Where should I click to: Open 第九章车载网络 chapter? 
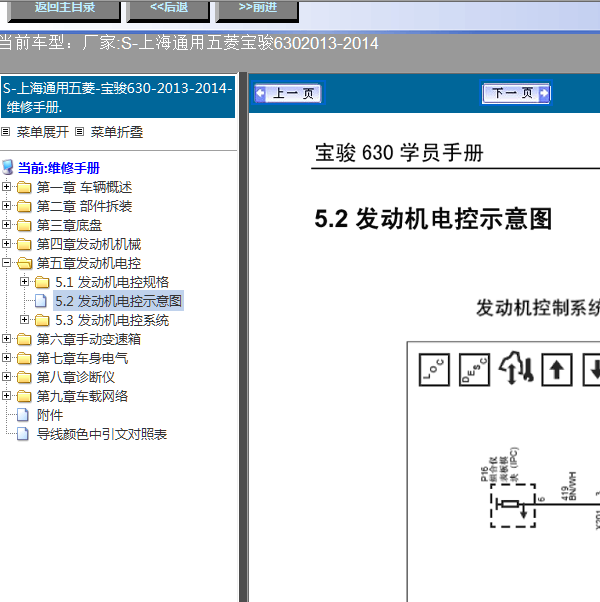[x=82, y=396]
